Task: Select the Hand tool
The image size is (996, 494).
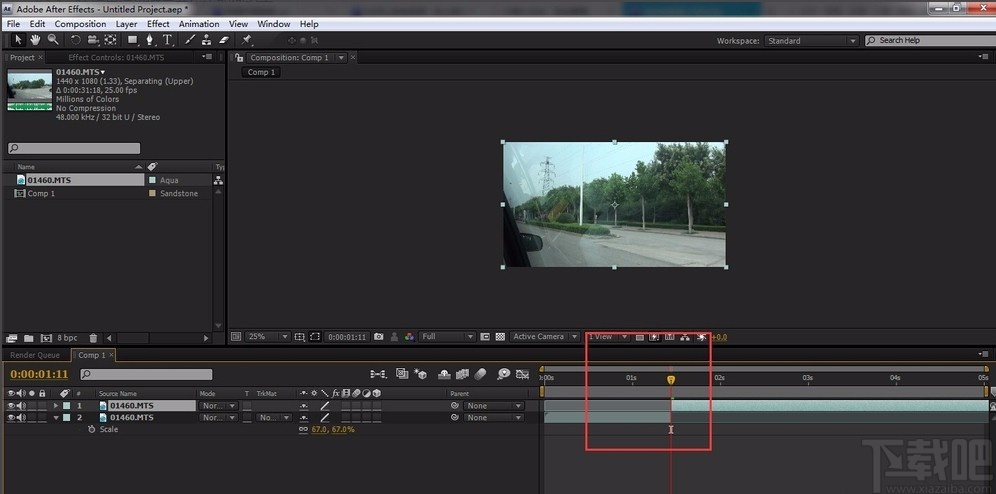Action: (x=36, y=39)
